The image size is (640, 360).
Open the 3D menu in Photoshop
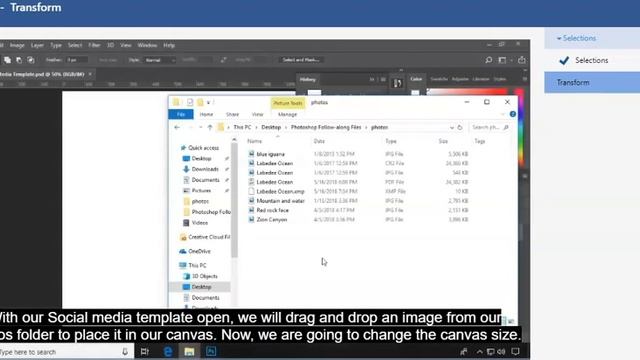tap(111, 45)
